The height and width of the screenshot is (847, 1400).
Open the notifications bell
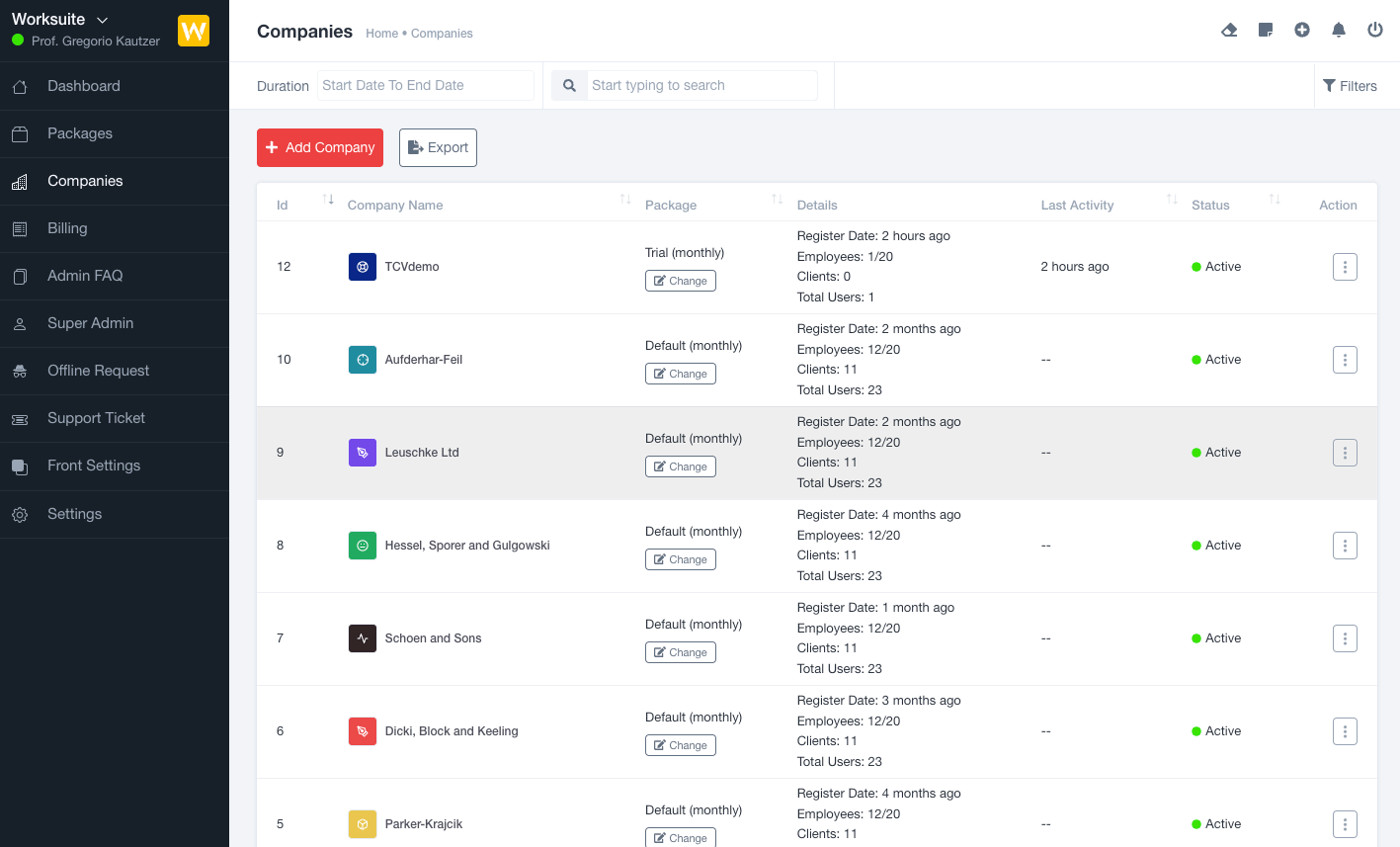pyautogui.click(x=1339, y=30)
